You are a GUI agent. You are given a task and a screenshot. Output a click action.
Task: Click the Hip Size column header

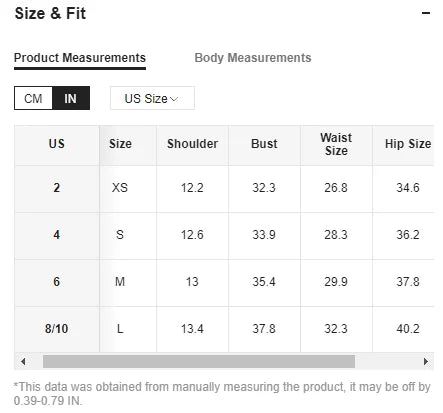click(408, 144)
